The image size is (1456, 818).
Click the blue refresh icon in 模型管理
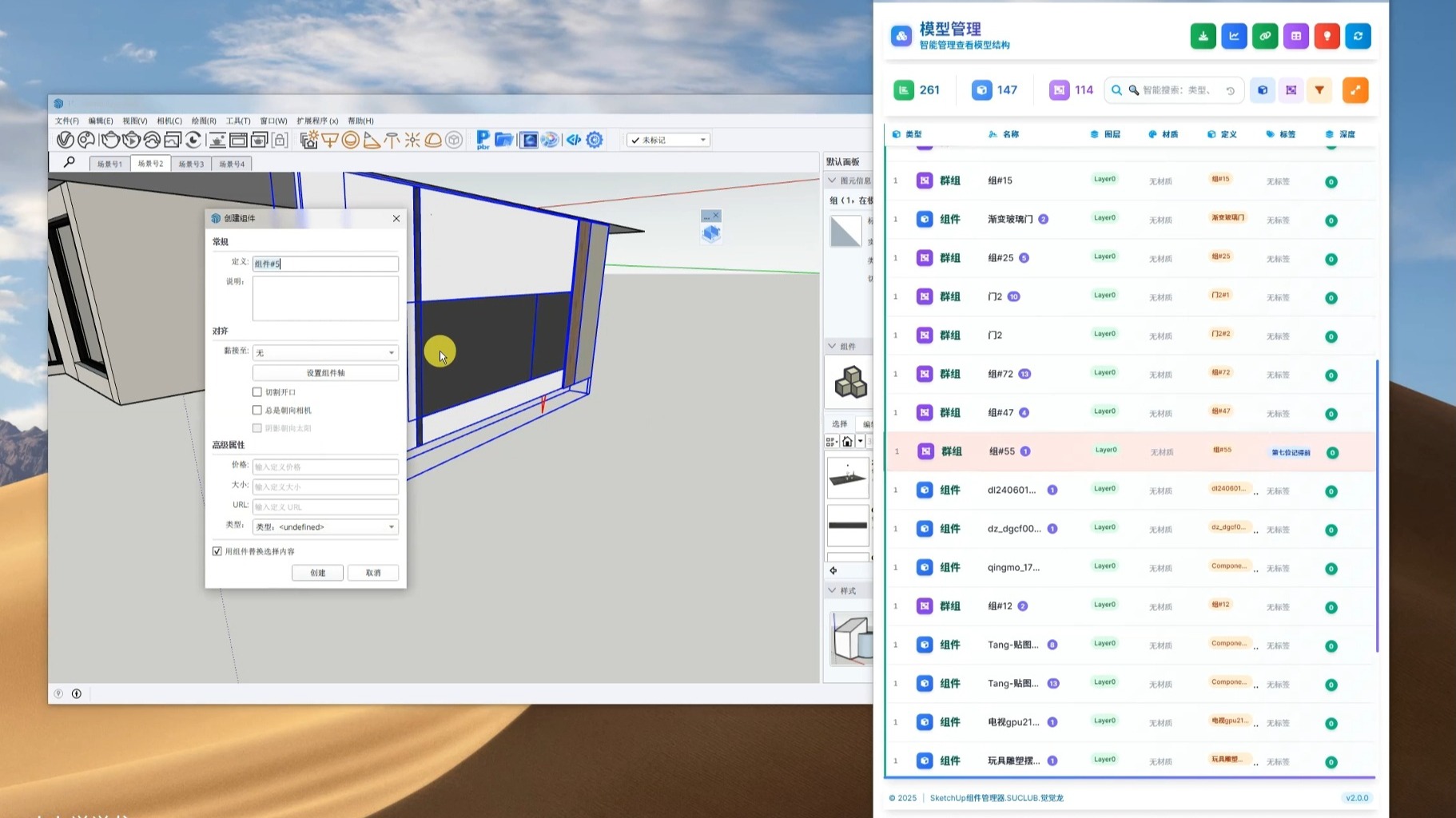[x=1358, y=36]
